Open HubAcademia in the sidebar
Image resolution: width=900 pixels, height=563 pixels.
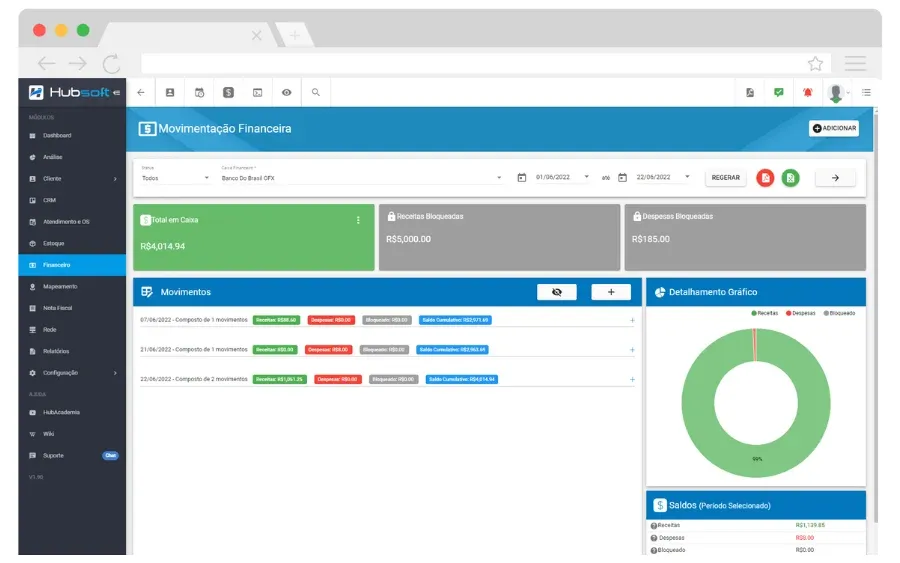click(72, 413)
